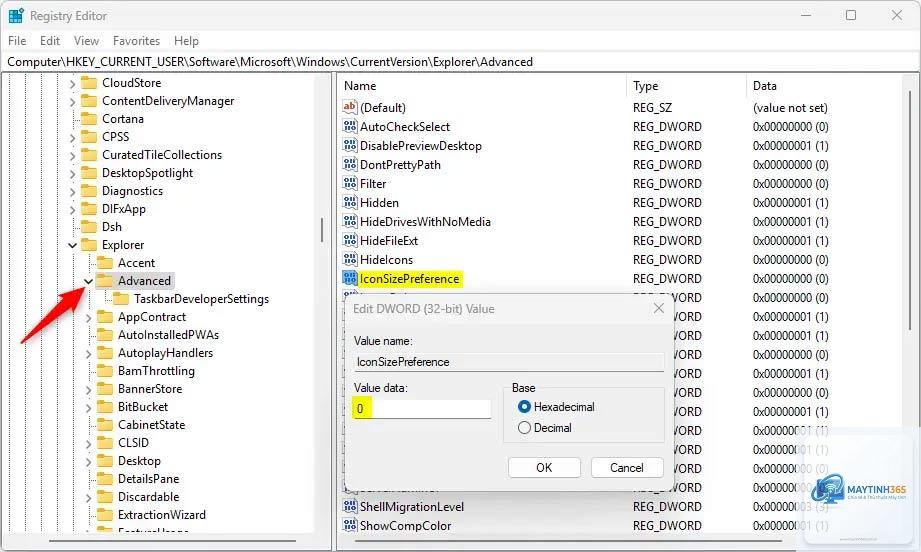
Task: Cancel the Edit DWORD dialog
Action: pos(627,467)
